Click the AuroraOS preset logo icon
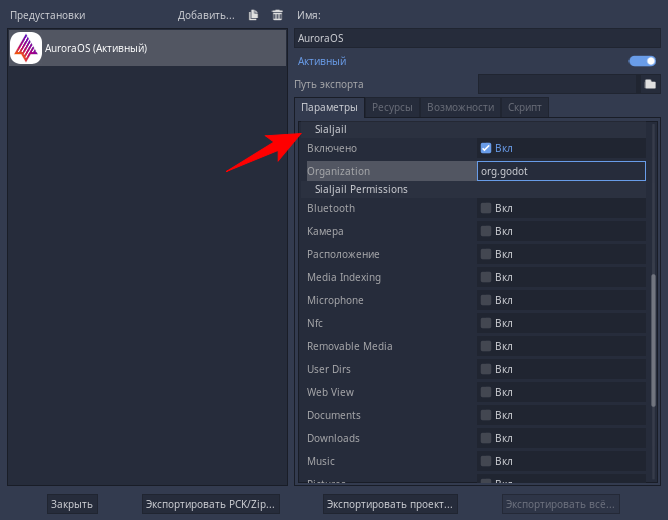The image size is (668, 520). pyautogui.click(x=26, y=48)
